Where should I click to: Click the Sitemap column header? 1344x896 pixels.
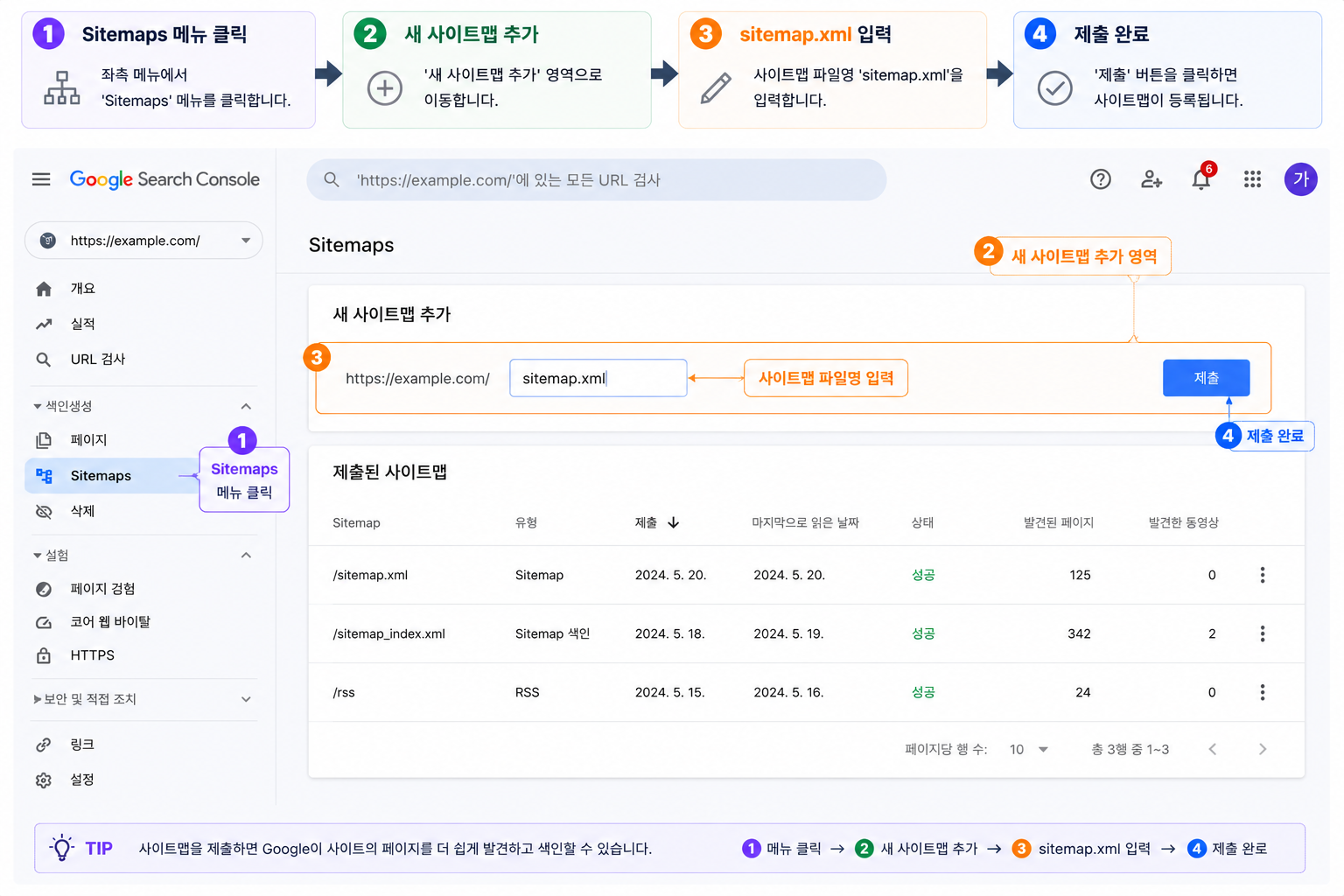[x=356, y=522]
